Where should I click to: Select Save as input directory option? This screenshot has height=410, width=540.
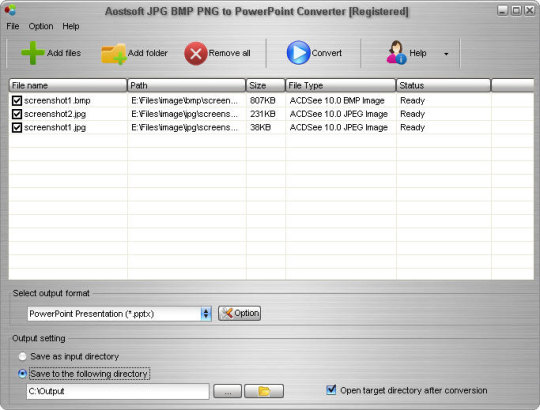[22, 356]
